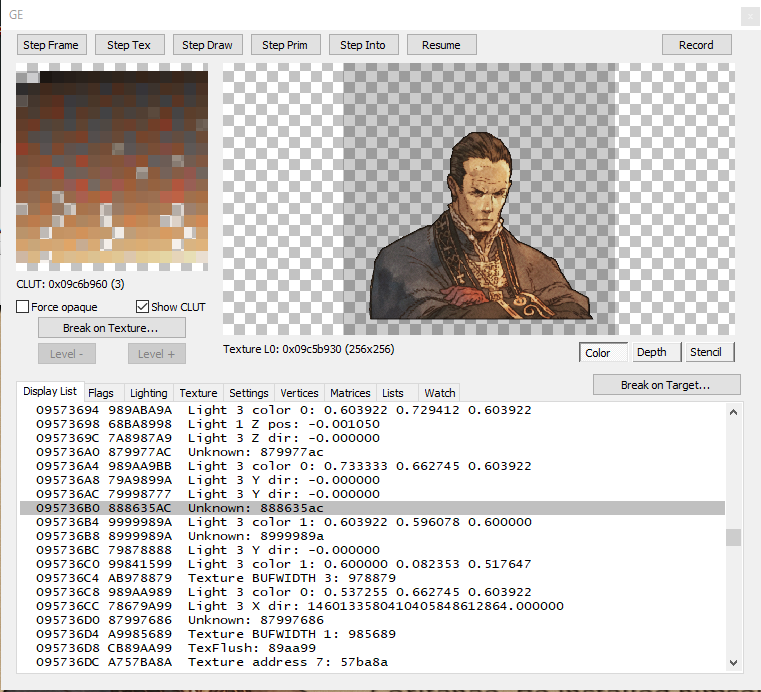Click highlighted row 095736B0 Unknown: 888635ac
This screenshot has height=692, width=761.
pyautogui.click(x=372, y=508)
